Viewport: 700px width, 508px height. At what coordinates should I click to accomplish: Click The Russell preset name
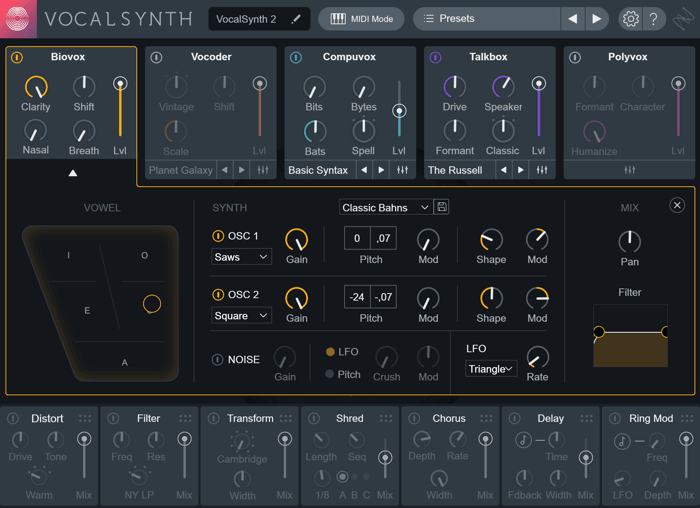[455, 170]
